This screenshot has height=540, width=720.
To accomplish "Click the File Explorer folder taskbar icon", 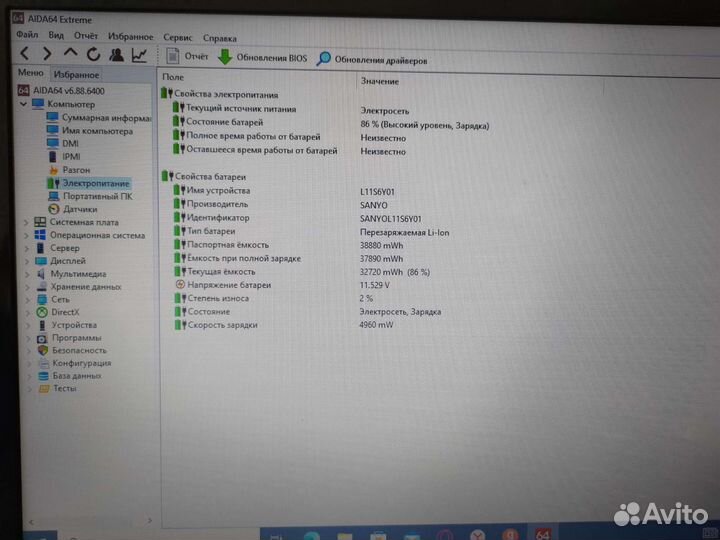I will (x=344, y=535).
